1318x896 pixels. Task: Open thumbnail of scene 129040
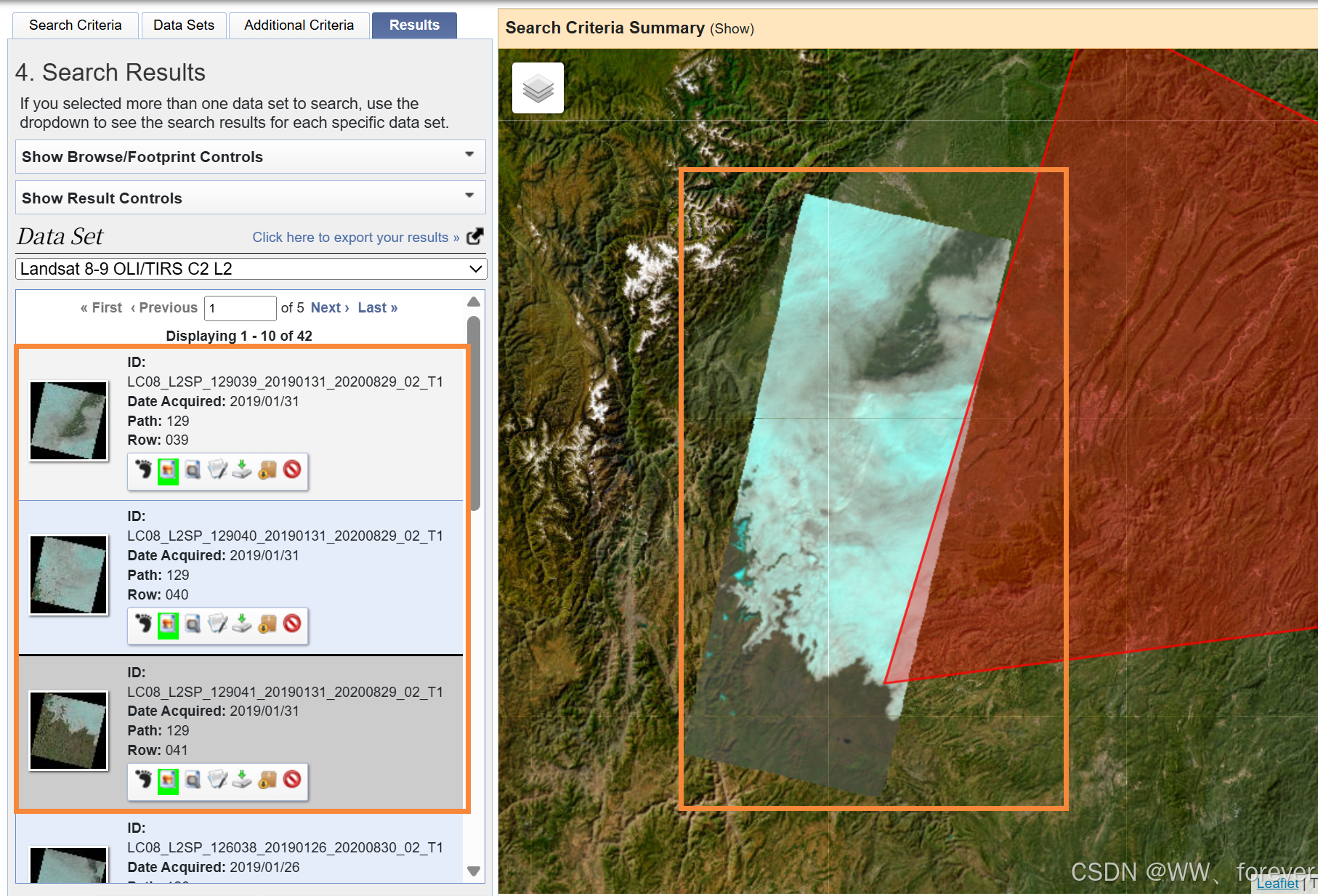pyautogui.click(x=68, y=575)
